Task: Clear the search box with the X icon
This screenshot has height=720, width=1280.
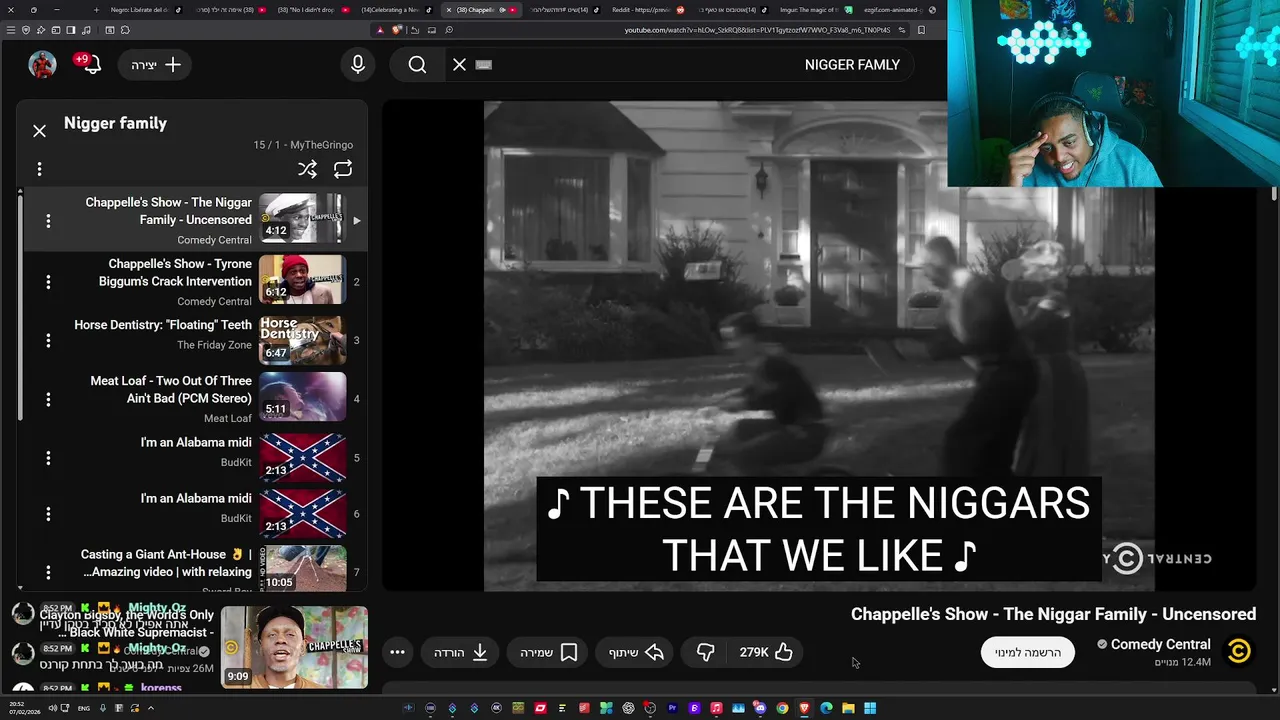Action: click(459, 64)
